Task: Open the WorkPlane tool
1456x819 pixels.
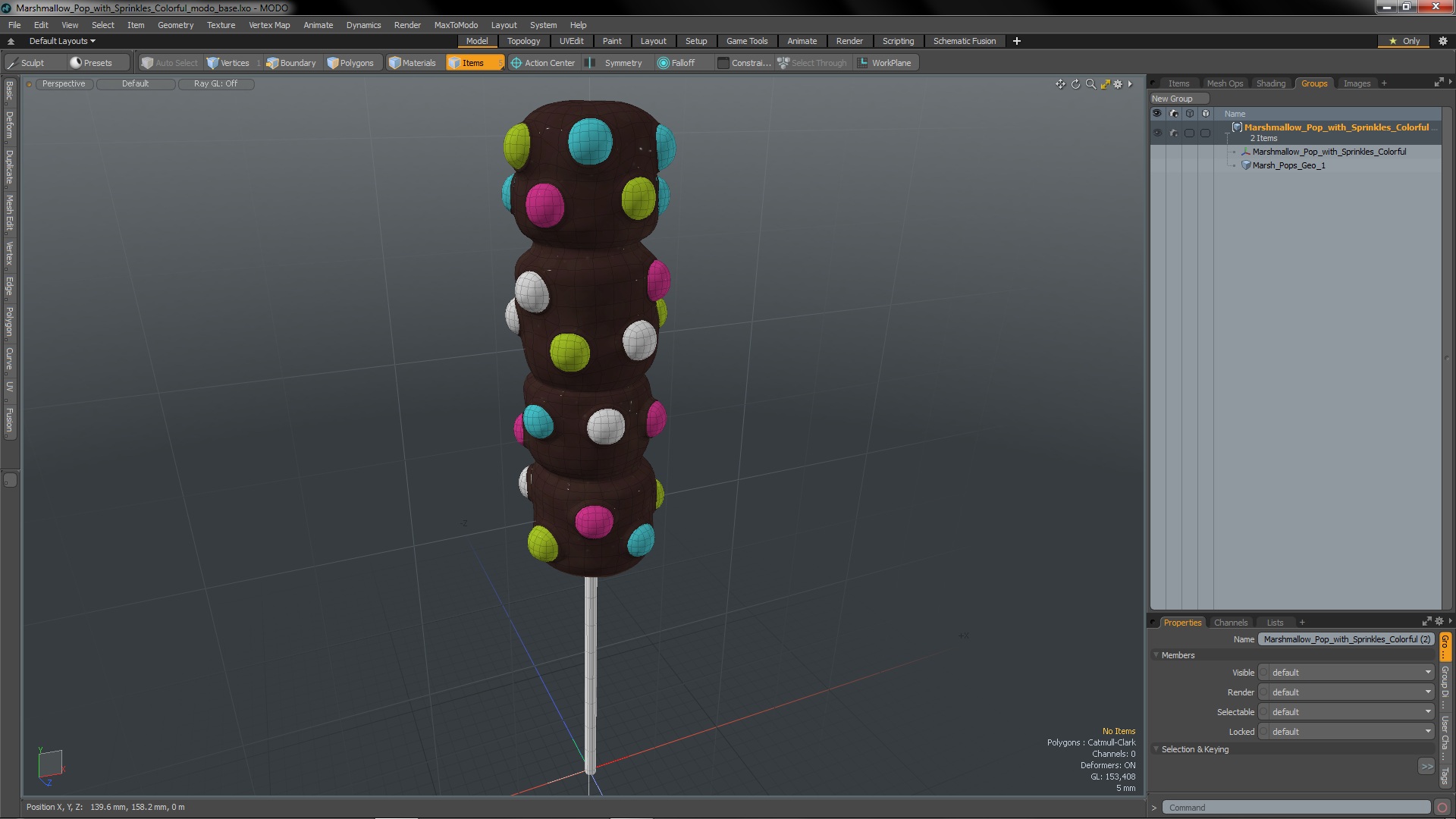Action: (884, 63)
